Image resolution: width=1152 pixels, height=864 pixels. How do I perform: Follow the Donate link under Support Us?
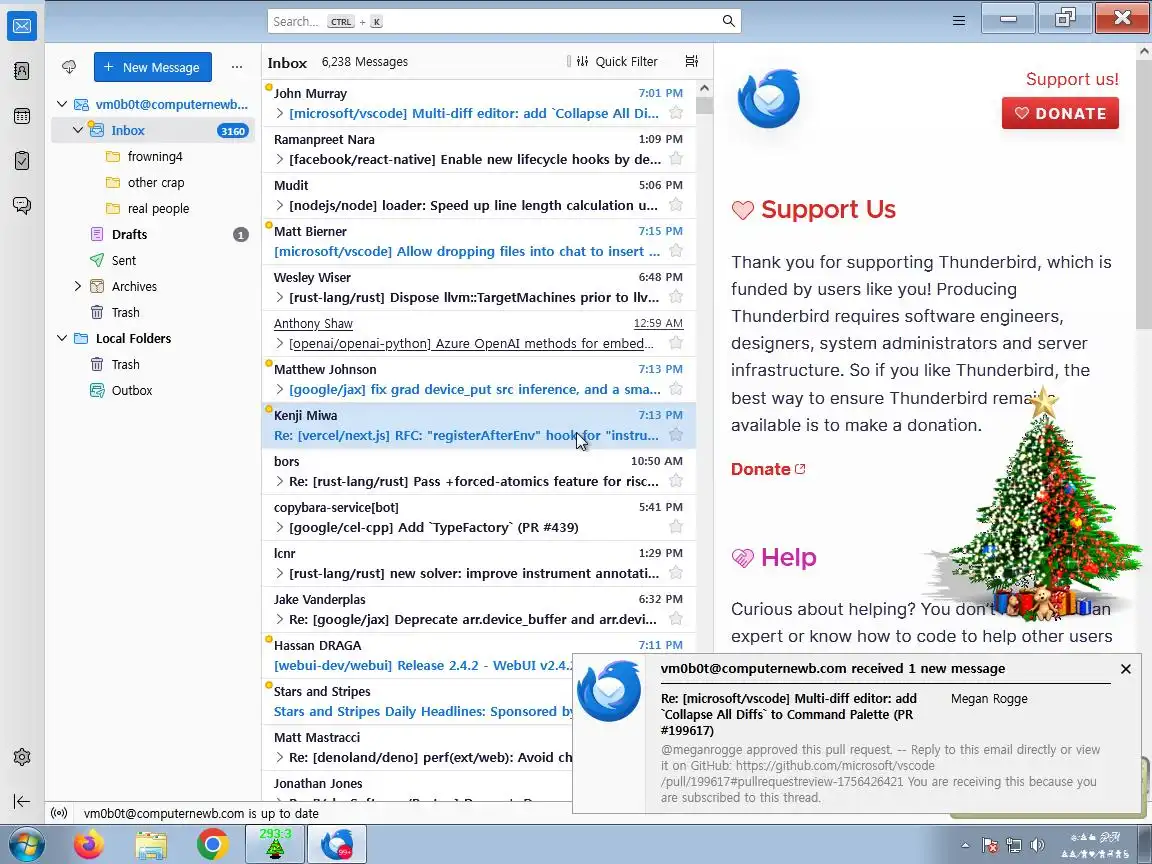[x=768, y=469]
